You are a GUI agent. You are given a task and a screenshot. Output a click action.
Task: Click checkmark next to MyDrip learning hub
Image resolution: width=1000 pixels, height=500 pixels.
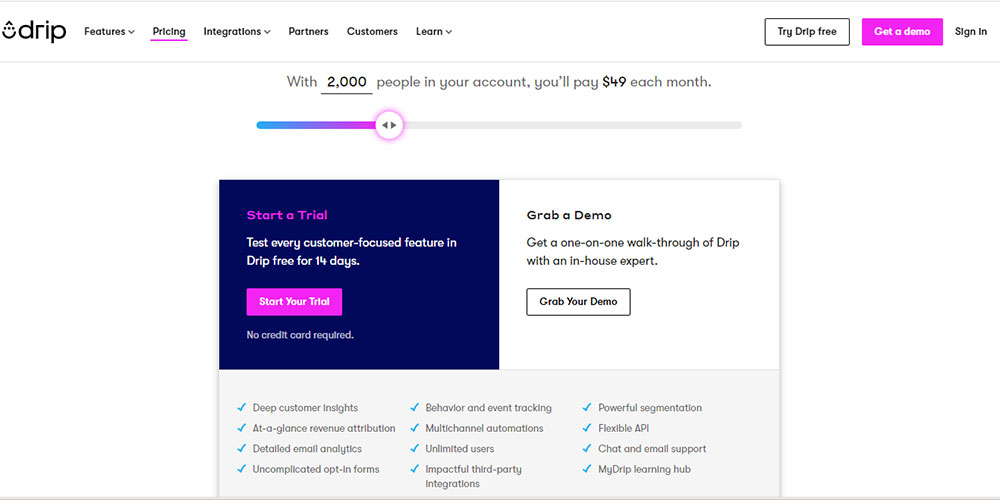click(x=587, y=469)
